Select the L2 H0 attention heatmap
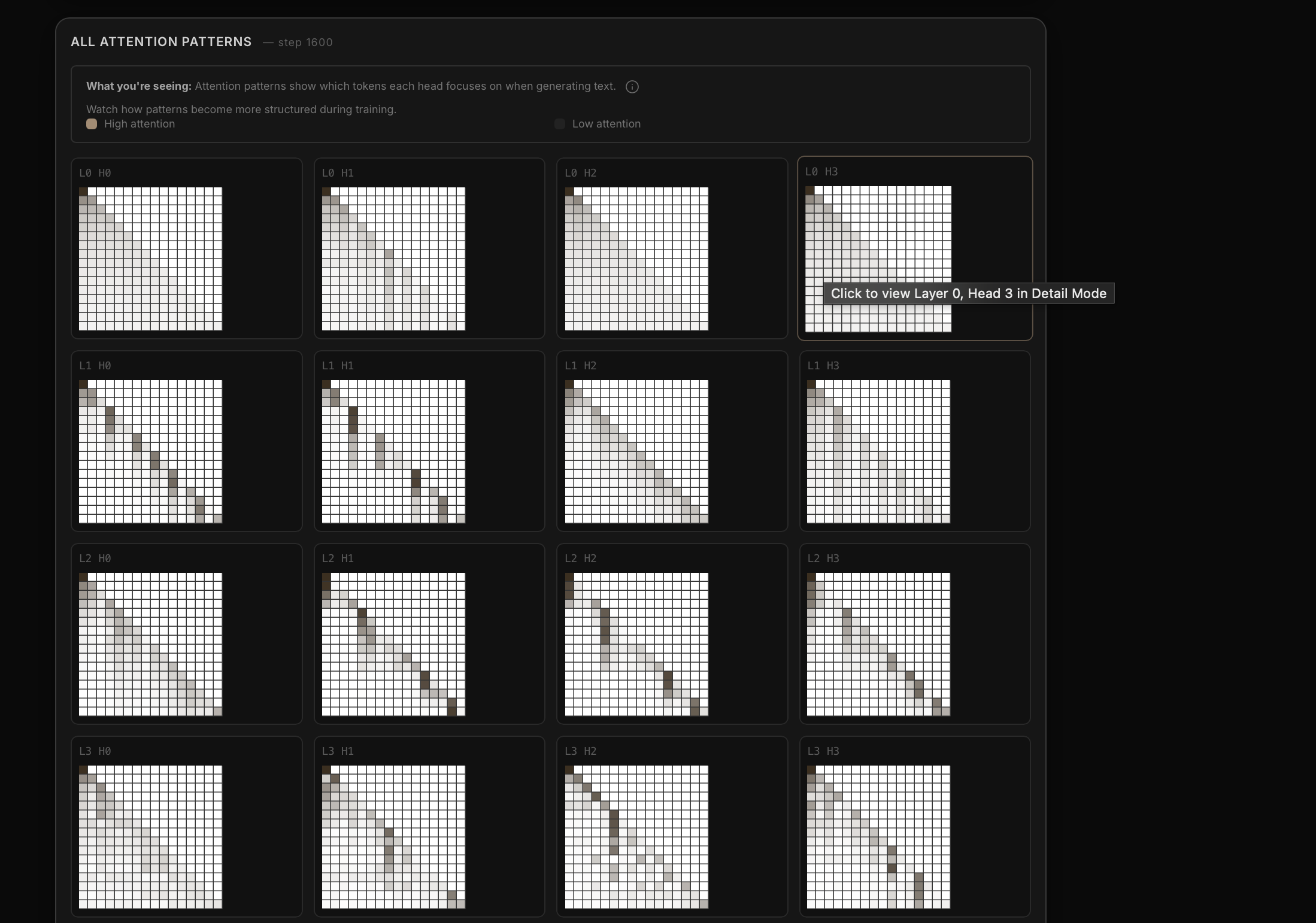1316x923 pixels. 150,644
